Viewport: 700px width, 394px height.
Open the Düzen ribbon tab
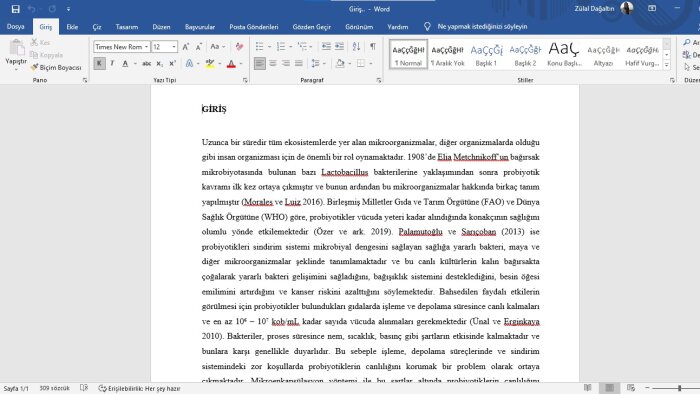tap(161, 27)
